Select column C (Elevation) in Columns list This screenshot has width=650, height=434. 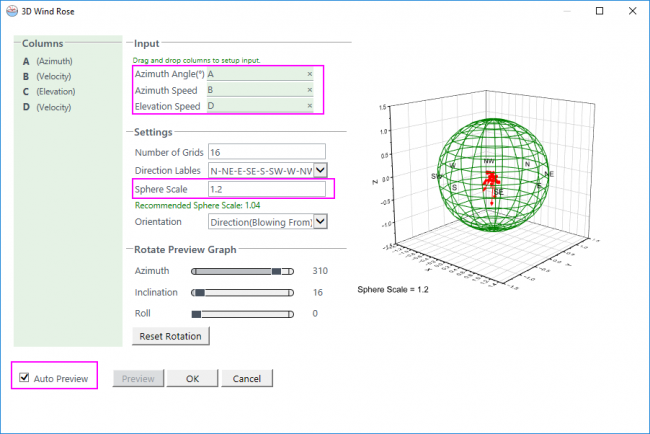49,92
